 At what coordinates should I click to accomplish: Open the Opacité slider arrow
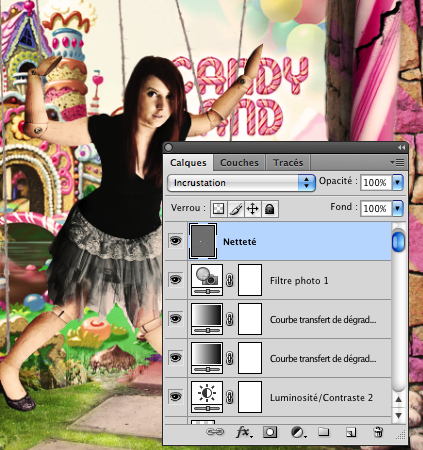tap(398, 182)
